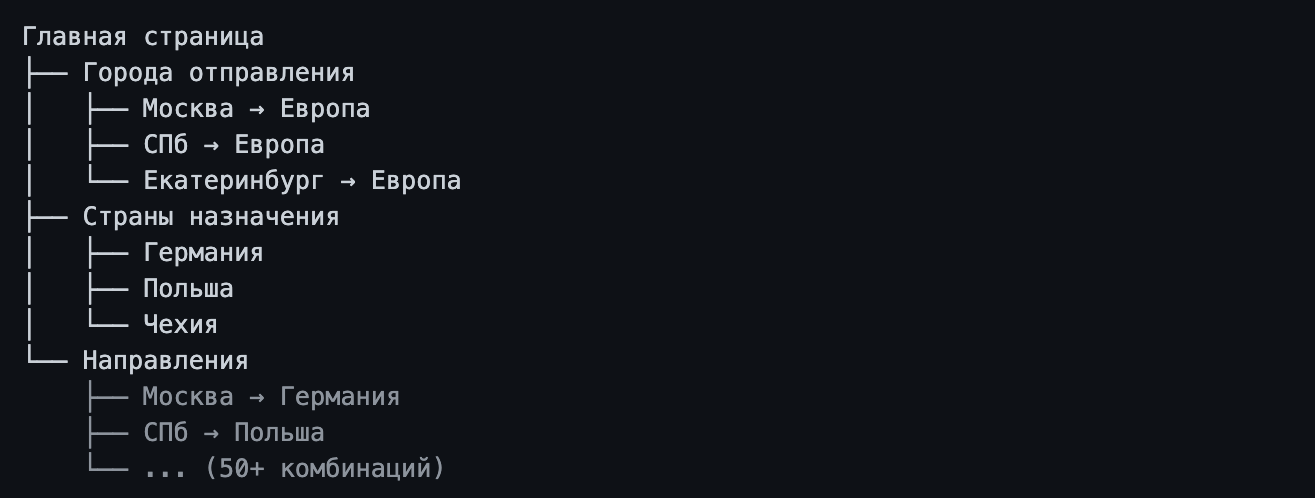Select the Направления branch
This screenshot has width=1315, height=498.
click(x=165, y=361)
